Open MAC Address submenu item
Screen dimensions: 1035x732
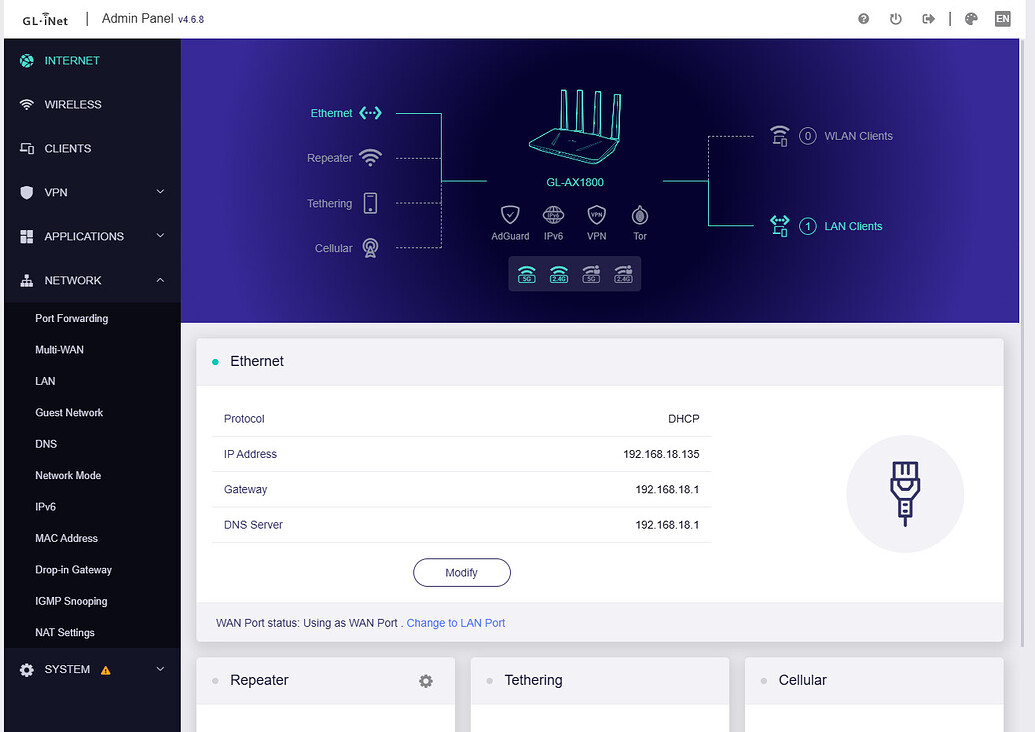(92, 538)
